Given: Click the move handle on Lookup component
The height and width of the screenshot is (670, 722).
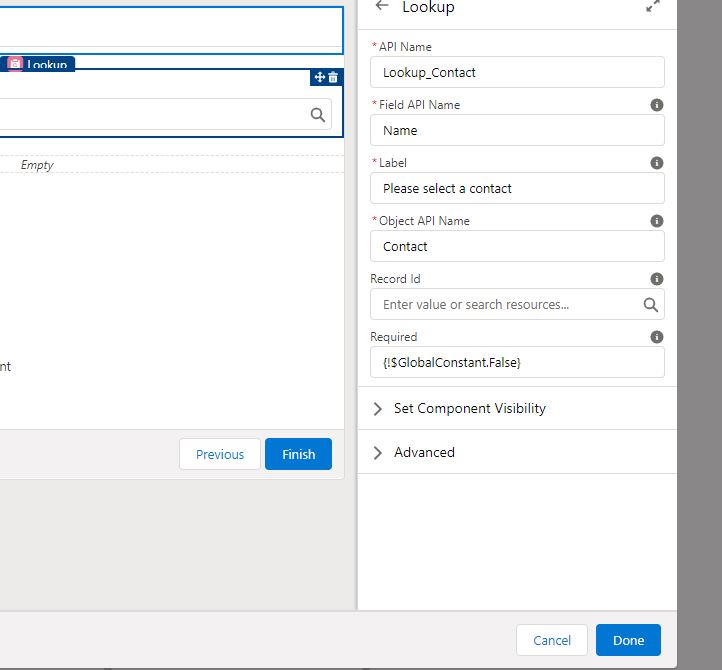Looking at the screenshot, I should 320,77.
